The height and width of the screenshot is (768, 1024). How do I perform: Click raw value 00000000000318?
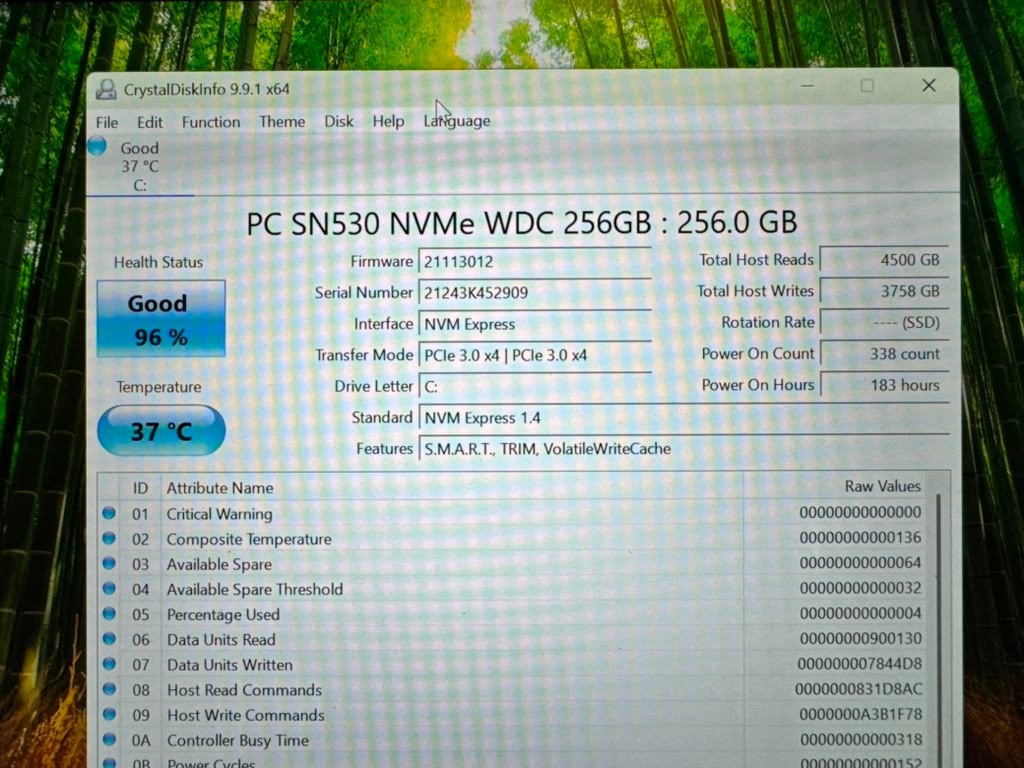(861, 739)
